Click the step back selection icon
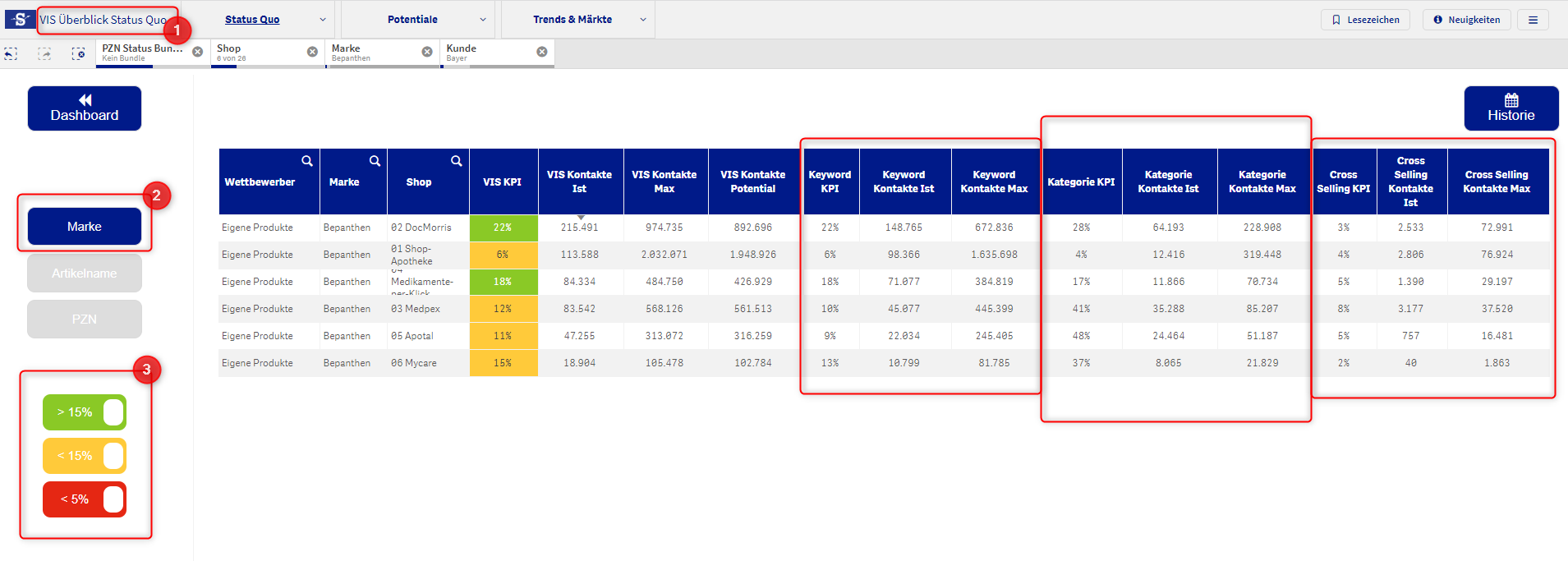 pos(11,53)
